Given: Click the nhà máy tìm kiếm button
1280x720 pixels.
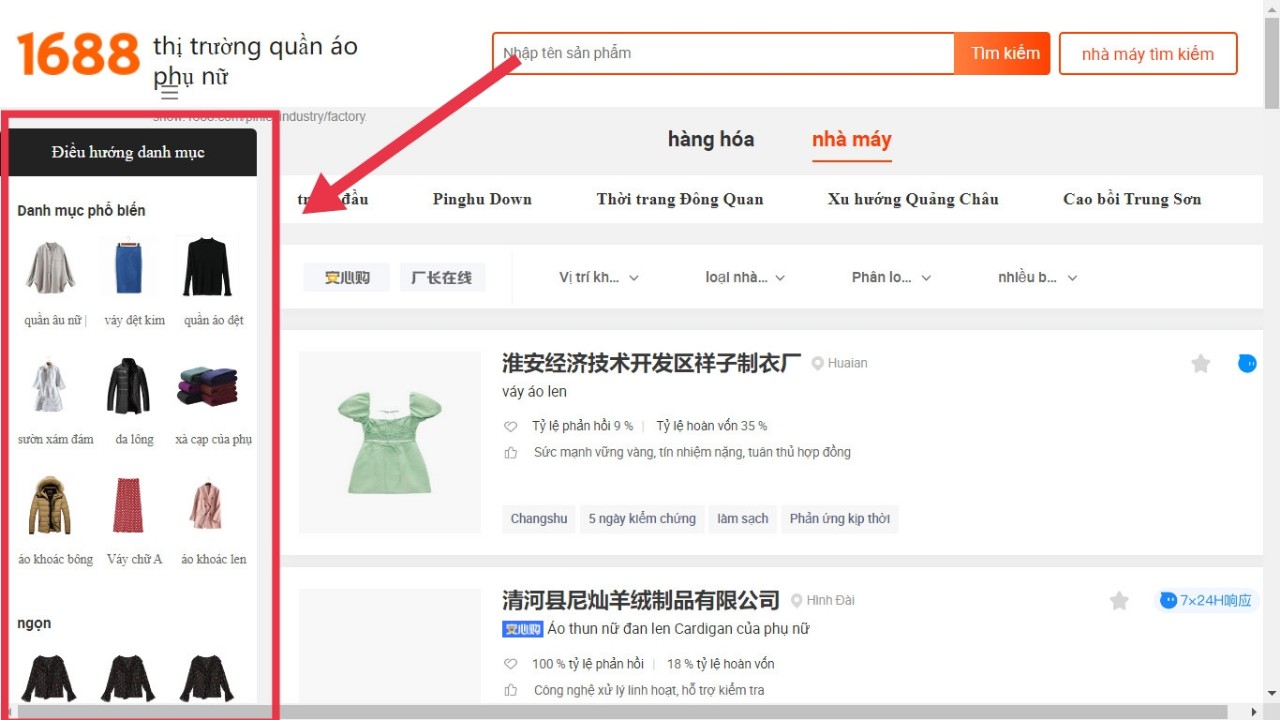Looking at the screenshot, I should coord(1148,54).
